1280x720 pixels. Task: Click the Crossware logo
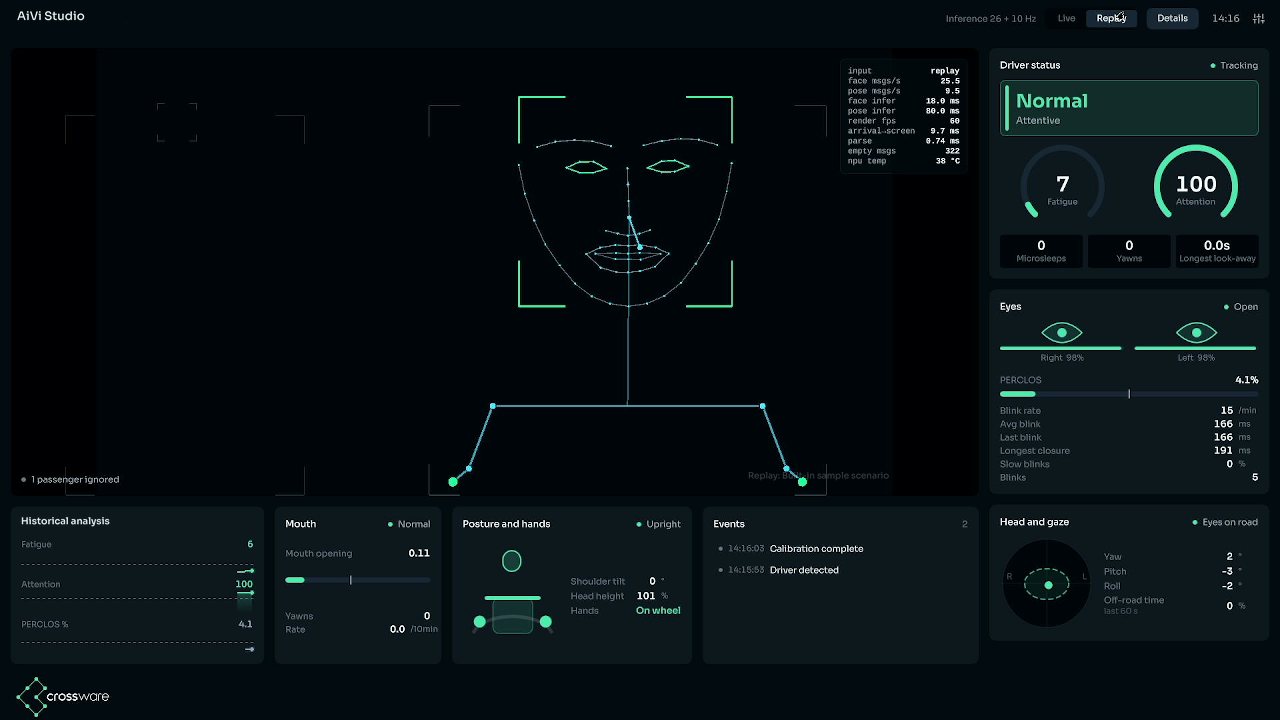[63, 696]
